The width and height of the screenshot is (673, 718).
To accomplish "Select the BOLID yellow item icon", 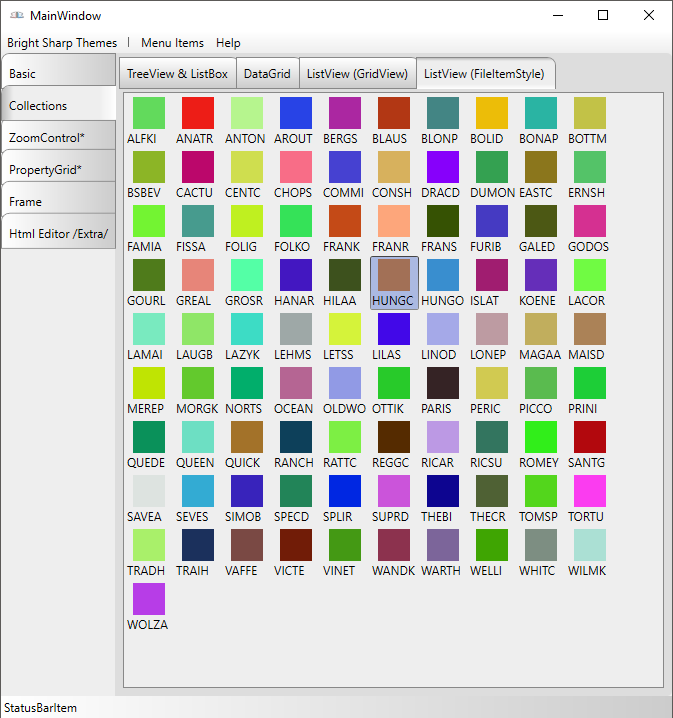I will (491, 113).
